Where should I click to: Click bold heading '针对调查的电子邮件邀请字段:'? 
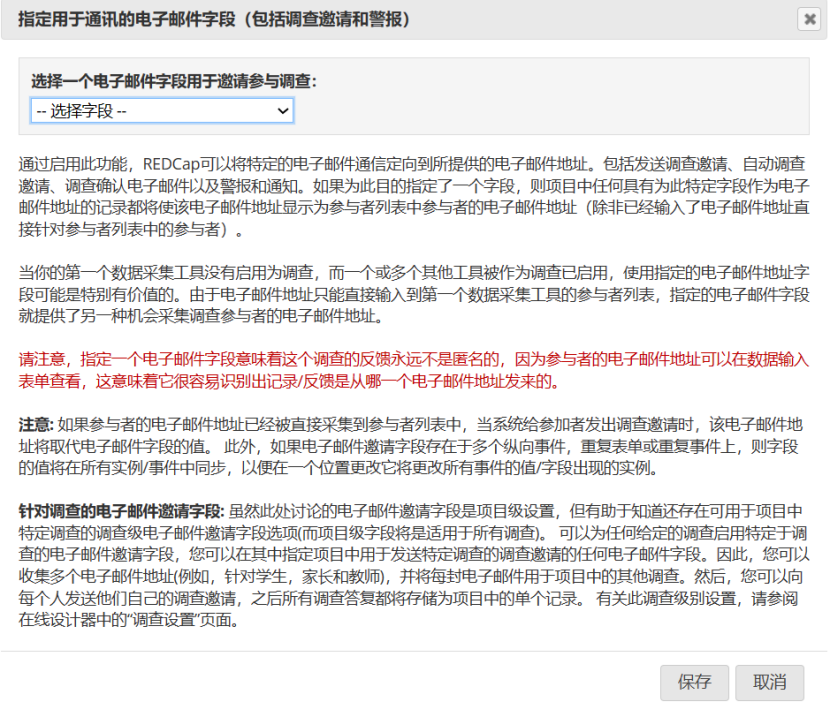tap(121, 511)
